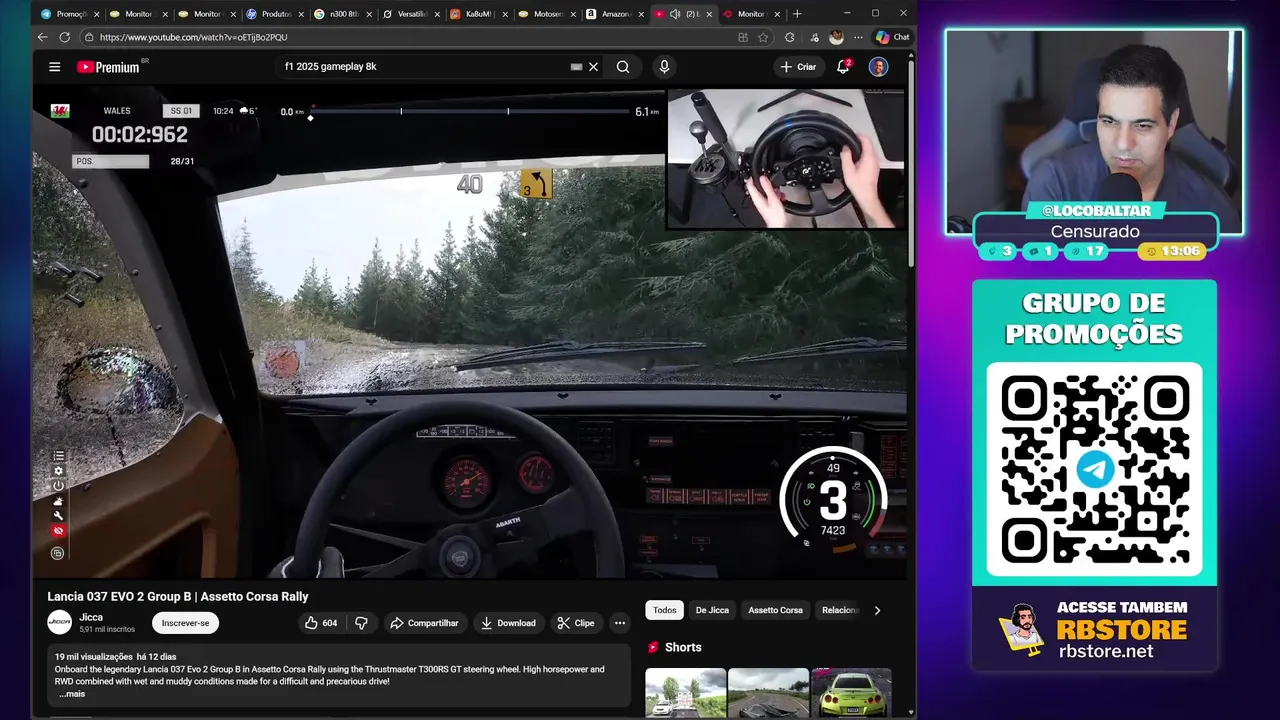The width and height of the screenshot is (1280, 720).
Task: Open the on-screen keyboard in search box
Action: point(576,67)
